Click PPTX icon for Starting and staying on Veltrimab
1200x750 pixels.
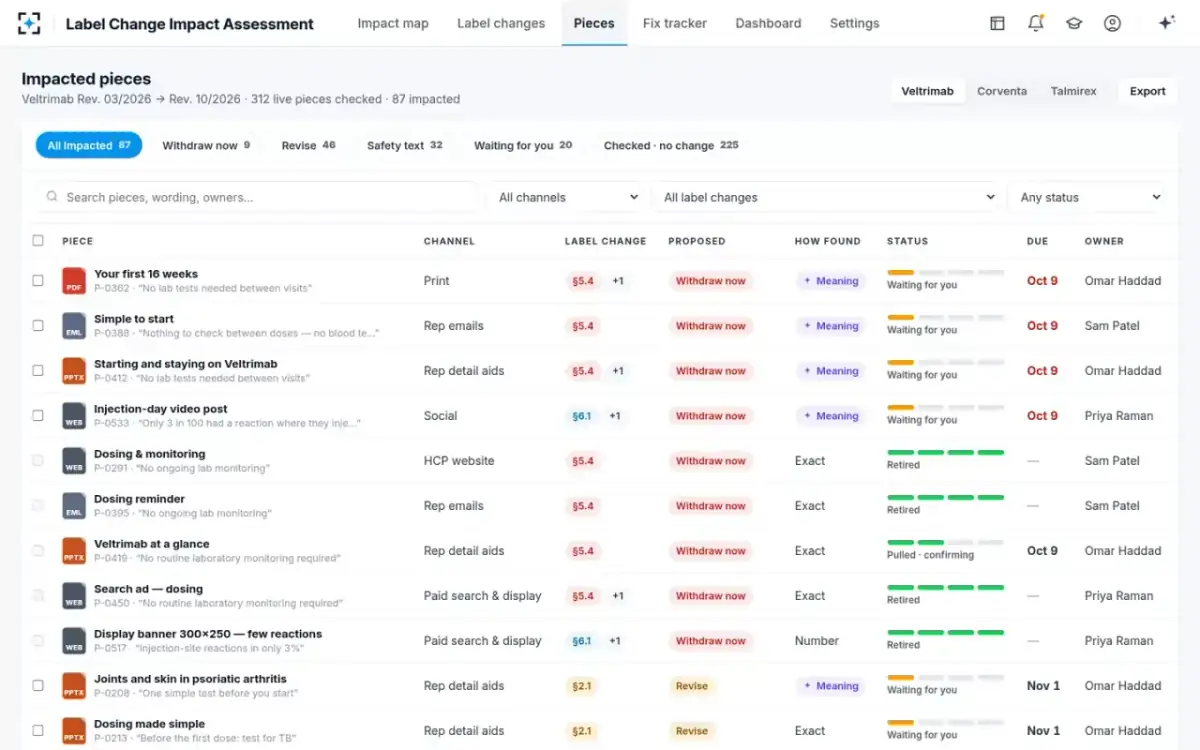pos(73,371)
